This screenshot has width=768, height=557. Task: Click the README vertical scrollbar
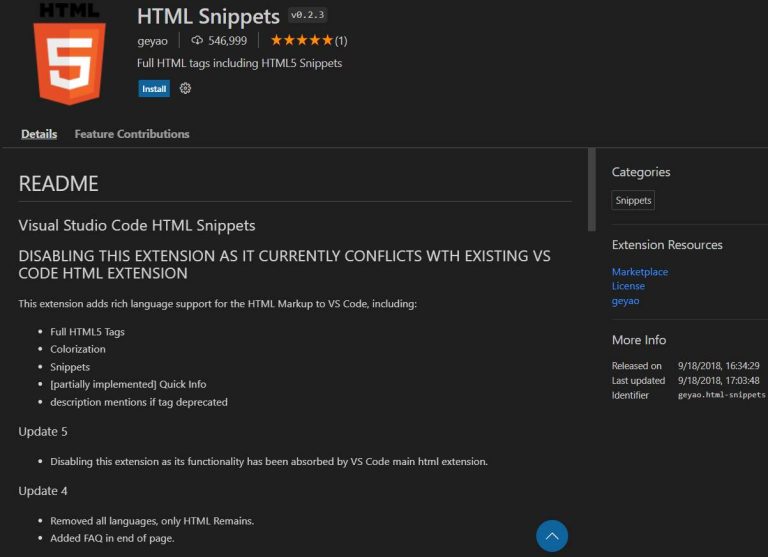[592, 190]
